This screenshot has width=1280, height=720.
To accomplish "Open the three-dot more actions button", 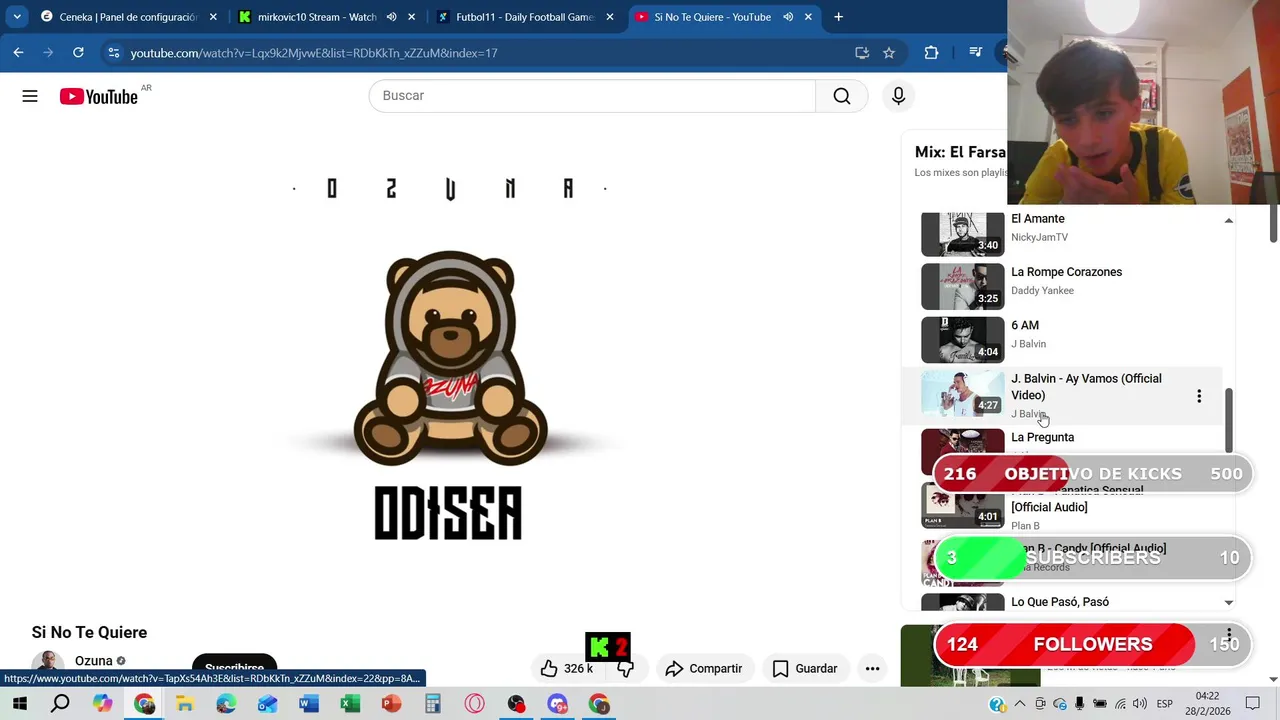I will (872, 668).
